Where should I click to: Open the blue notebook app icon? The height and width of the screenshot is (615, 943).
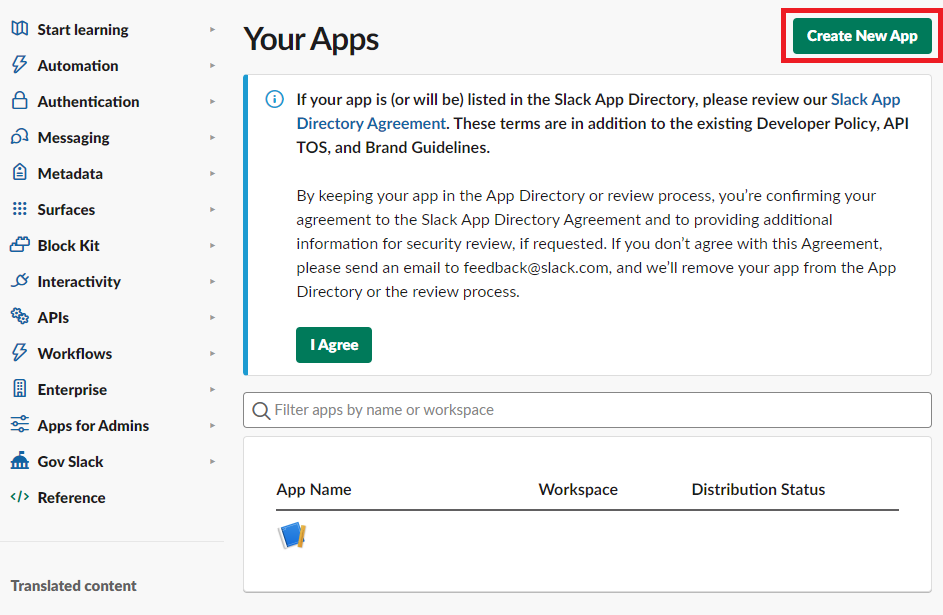click(x=291, y=536)
